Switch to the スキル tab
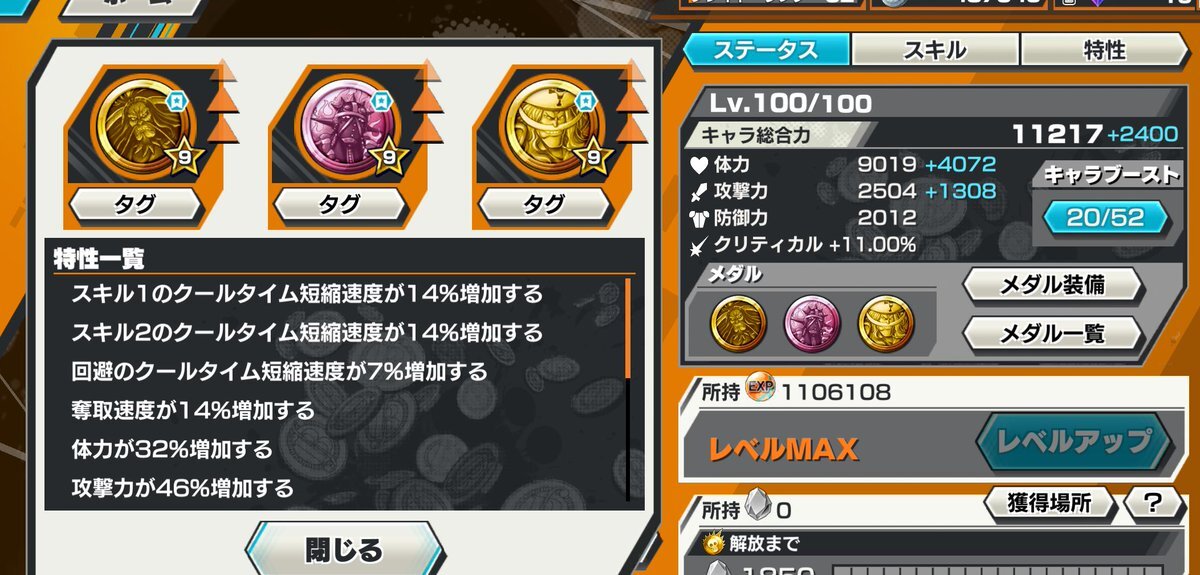 935,49
